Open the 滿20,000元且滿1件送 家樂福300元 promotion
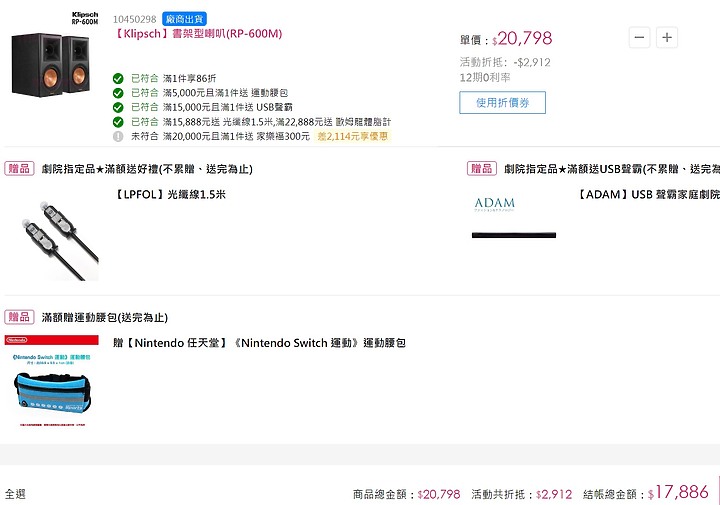The height and width of the screenshot is (505, 720). (x=236, y=136)
